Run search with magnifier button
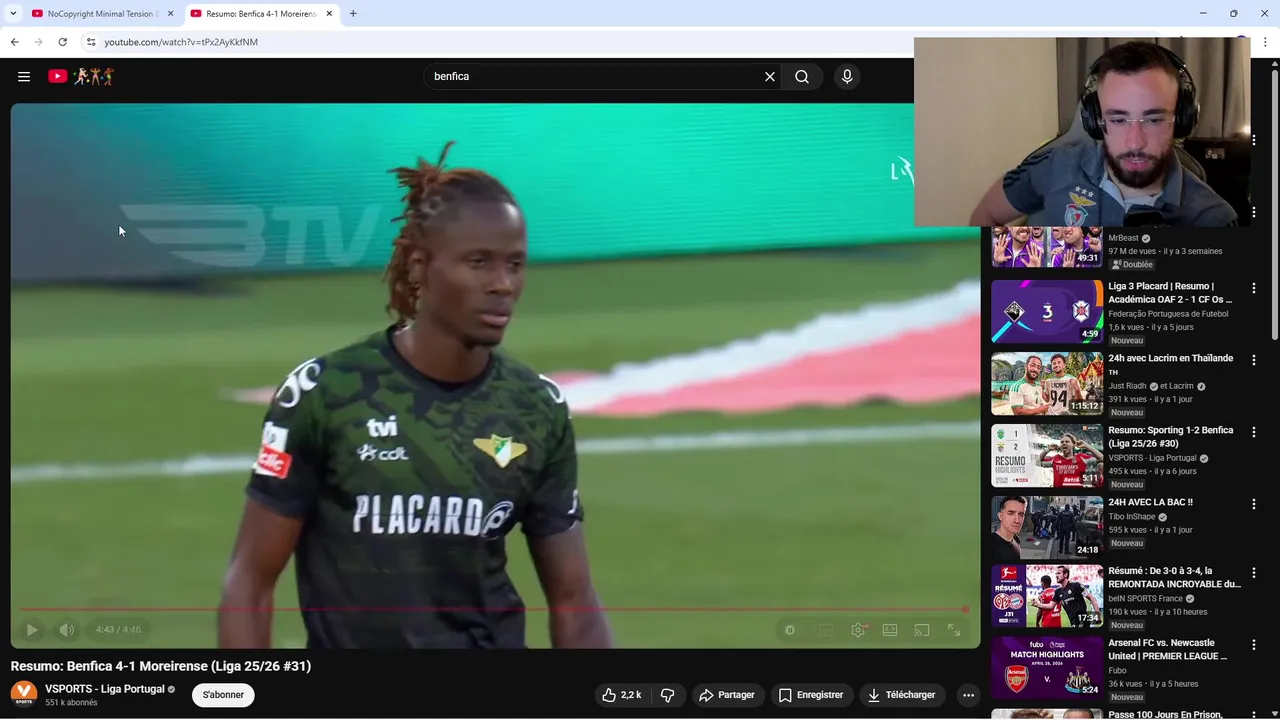Screen dimensions: 1280x720 click(x=802, y=76)
